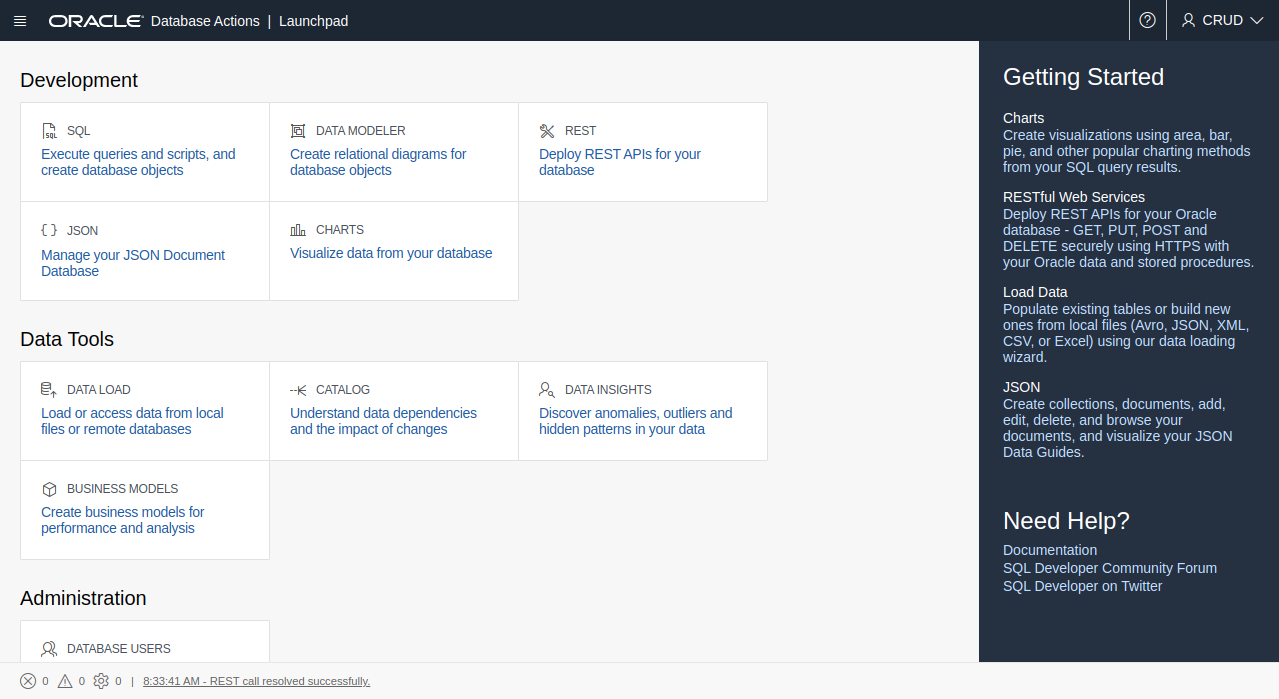Click the help question mark icon
1279x699 pixels.
(x=1147, y=20)
